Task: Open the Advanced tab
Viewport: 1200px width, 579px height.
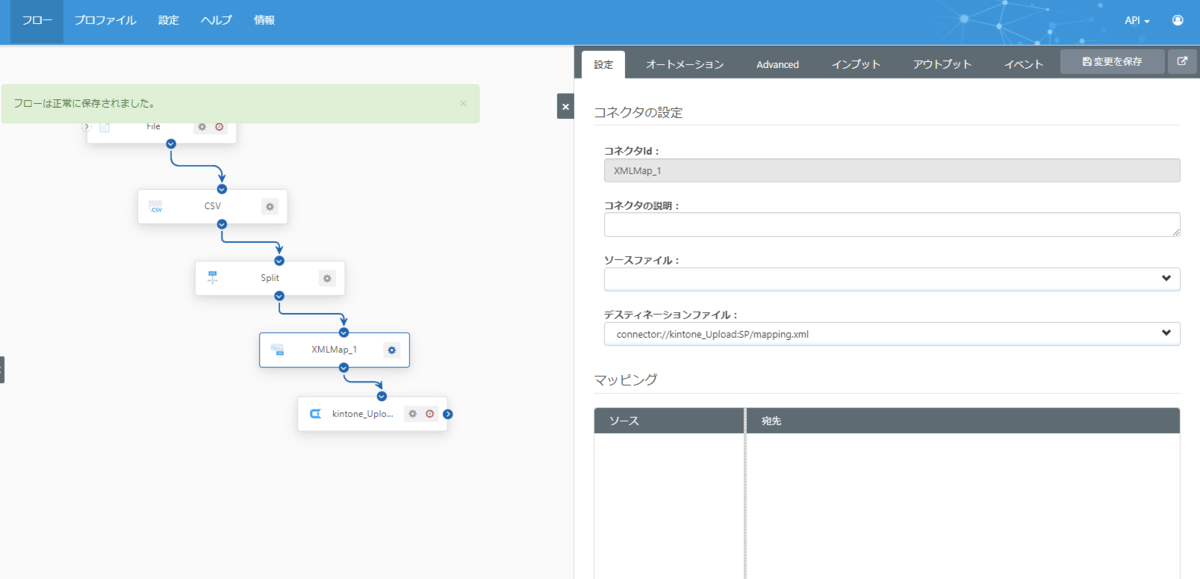Action: 777,64
